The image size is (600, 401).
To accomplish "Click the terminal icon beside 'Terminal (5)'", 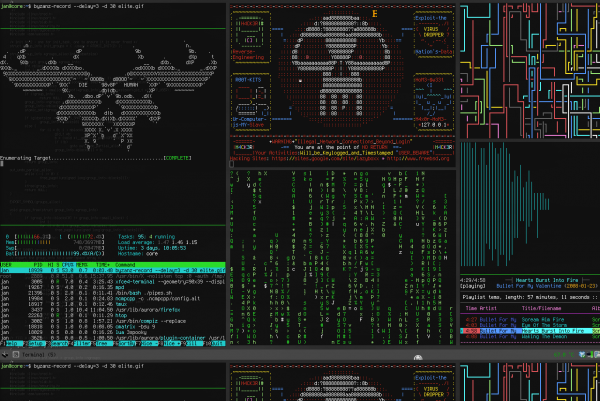I will pyautogui.click(x=16, y=355).
